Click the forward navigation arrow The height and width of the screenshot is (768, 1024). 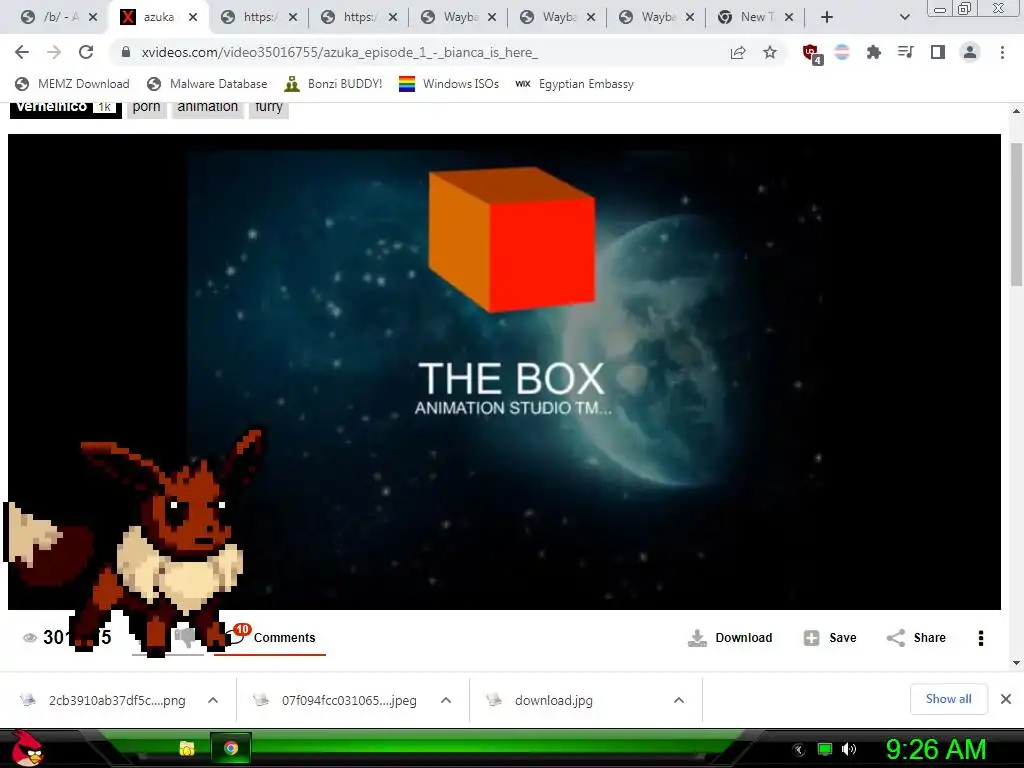click(x=54, y=52)
